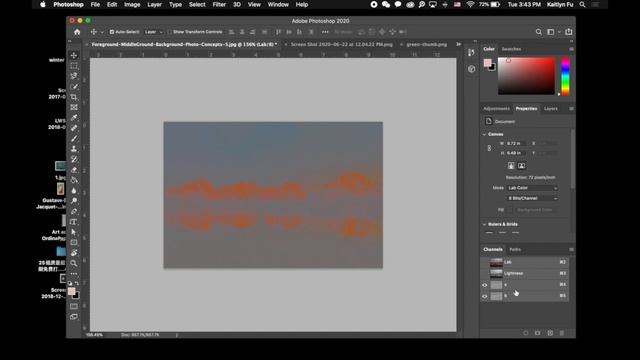The image size is (640, 360).
Task: Go to Photoshop Home screen
Action: pos(77,32)
